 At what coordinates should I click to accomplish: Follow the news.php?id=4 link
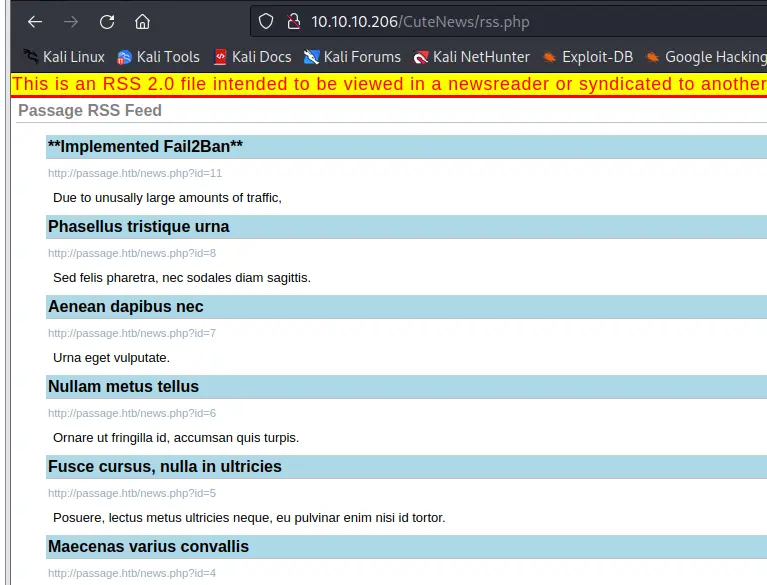tap(132, 573)
